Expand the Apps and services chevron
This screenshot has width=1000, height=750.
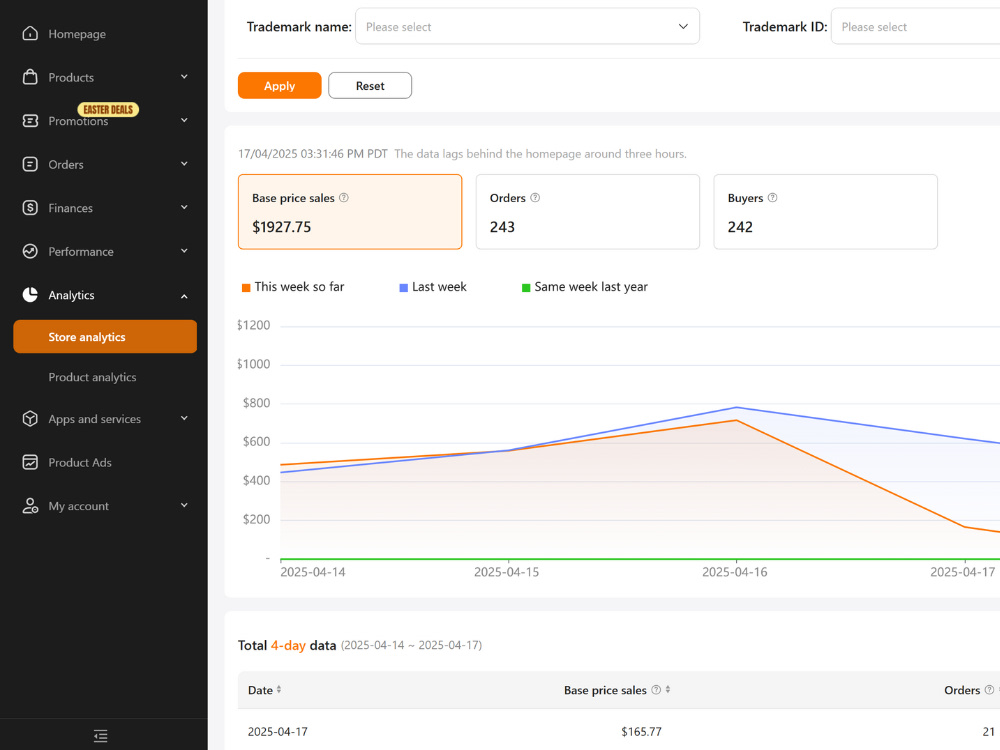click(x=184, y=418)
